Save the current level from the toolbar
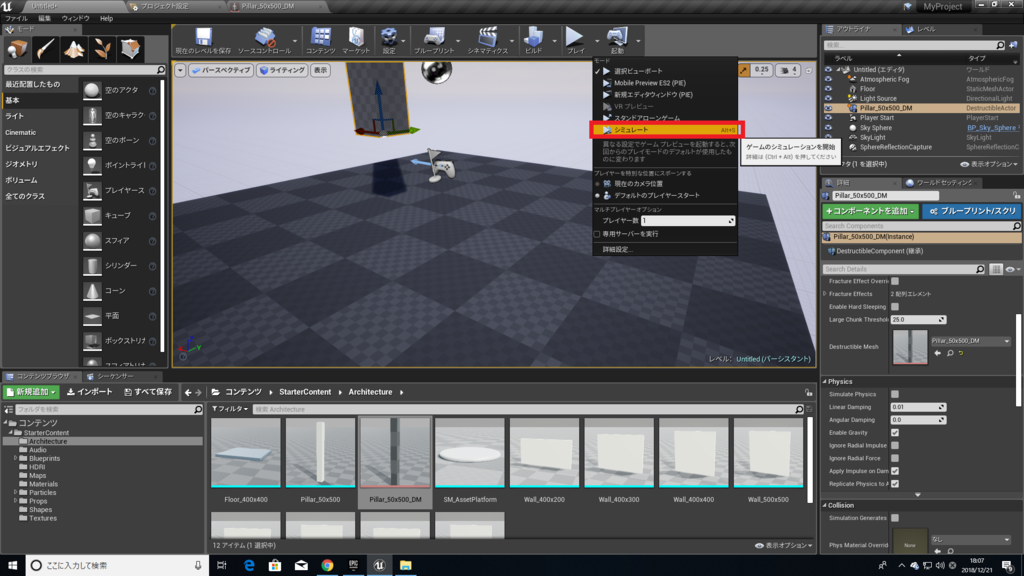 (x=203, y=40)
